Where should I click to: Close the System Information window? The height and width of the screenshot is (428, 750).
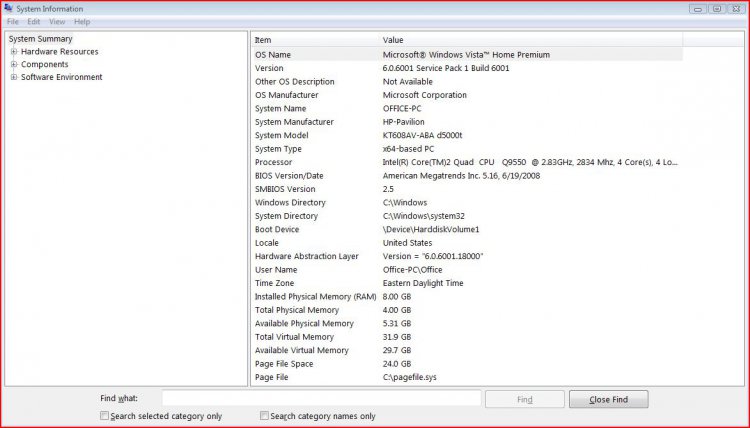pos(736,9)
